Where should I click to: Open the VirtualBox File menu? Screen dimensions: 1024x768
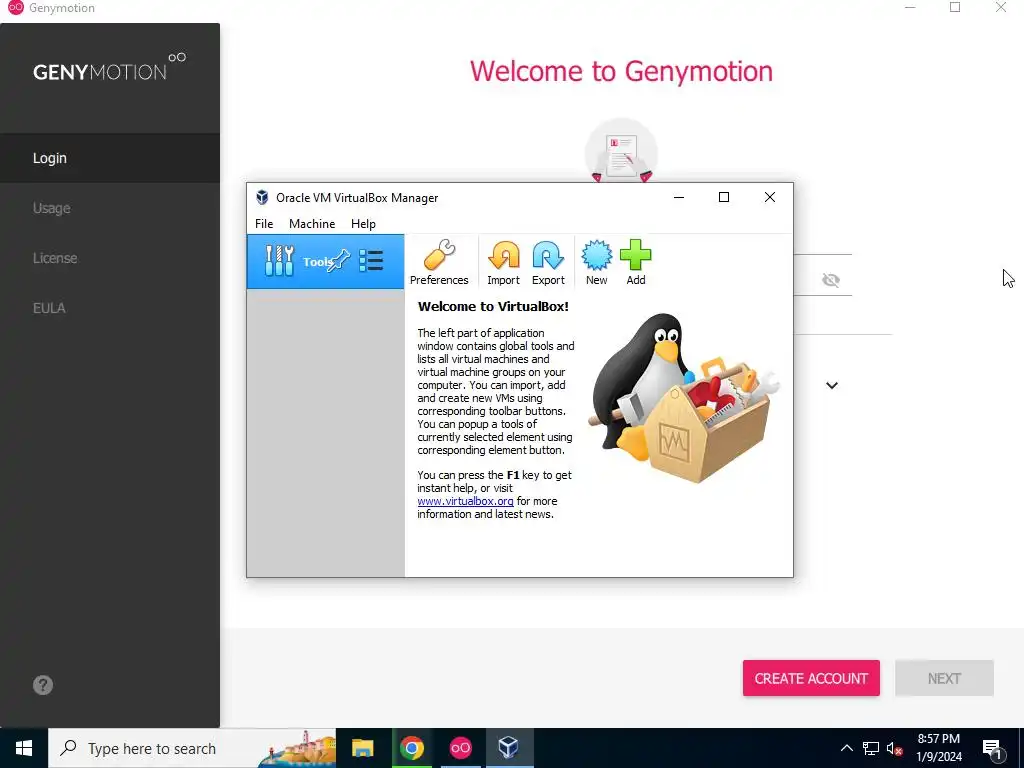click(264, 223)
